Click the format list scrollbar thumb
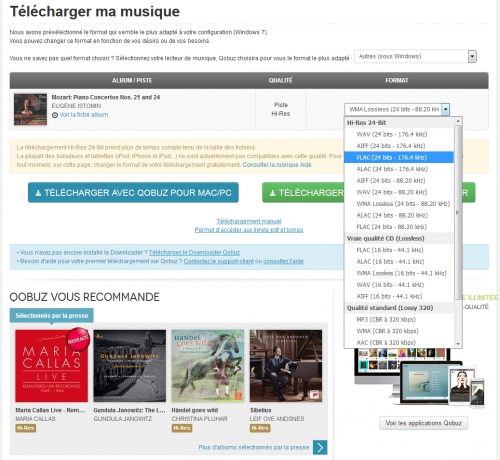Image resolution: width=500 pixels, height=460 pixels. [458, 212]
